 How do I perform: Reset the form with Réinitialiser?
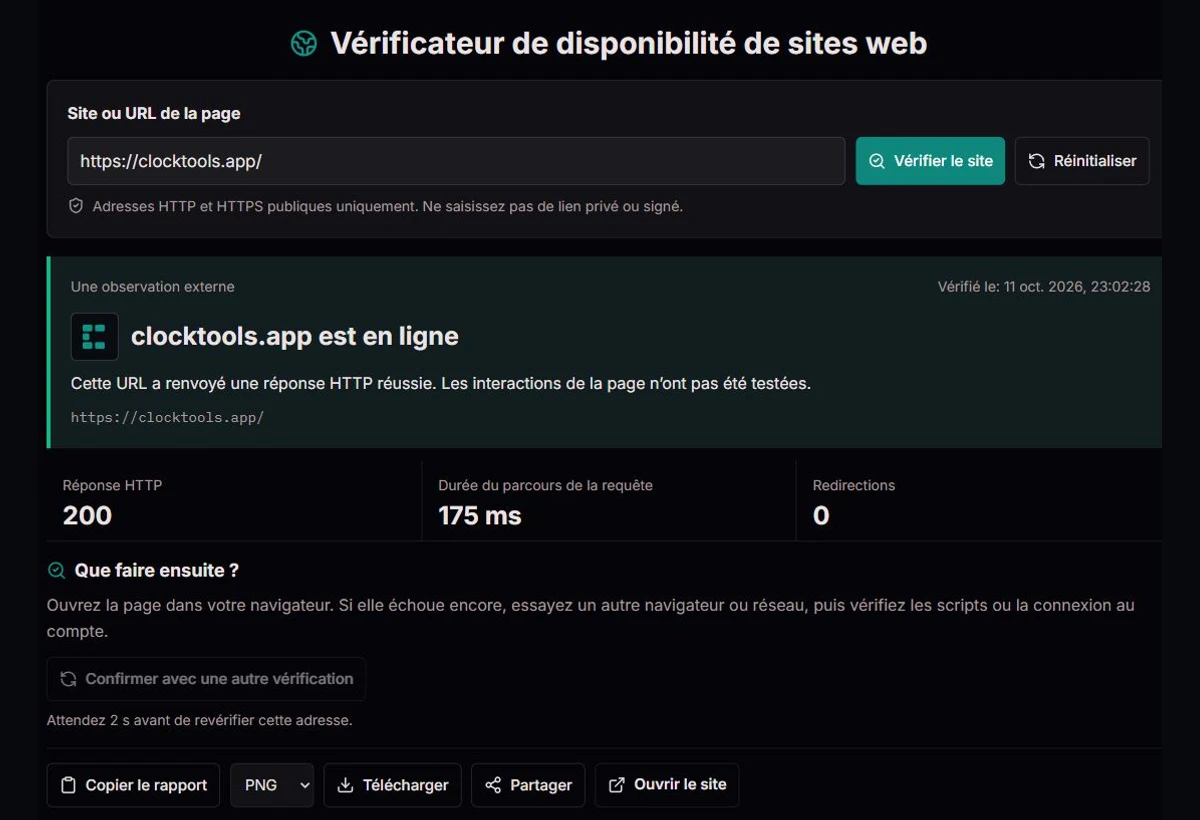[x=1082, y=161]
